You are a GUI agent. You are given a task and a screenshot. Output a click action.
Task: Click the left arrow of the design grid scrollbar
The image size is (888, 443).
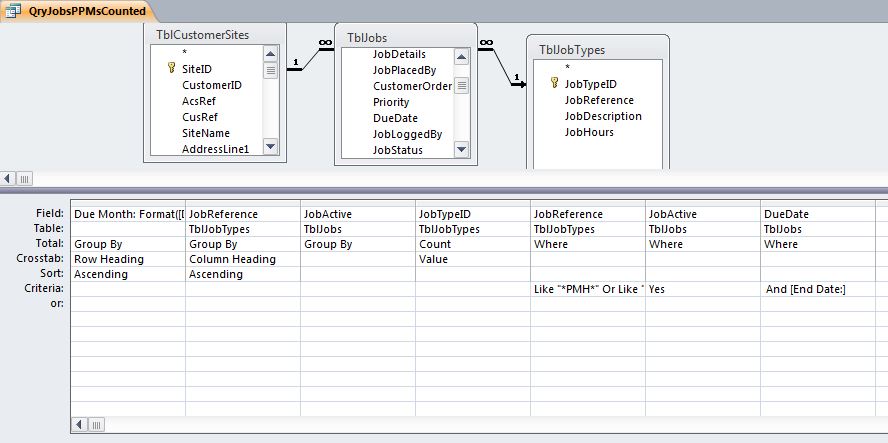[x=77, y=424]
